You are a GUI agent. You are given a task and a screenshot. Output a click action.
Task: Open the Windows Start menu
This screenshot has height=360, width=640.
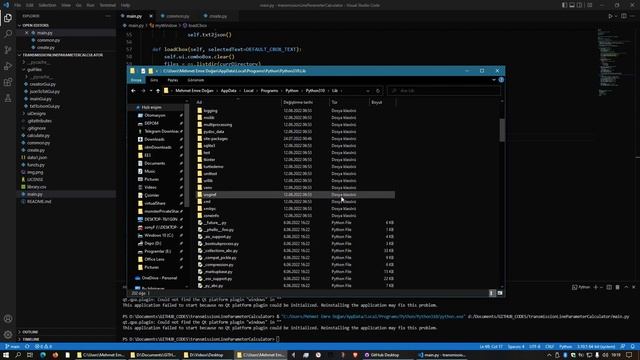6,355
